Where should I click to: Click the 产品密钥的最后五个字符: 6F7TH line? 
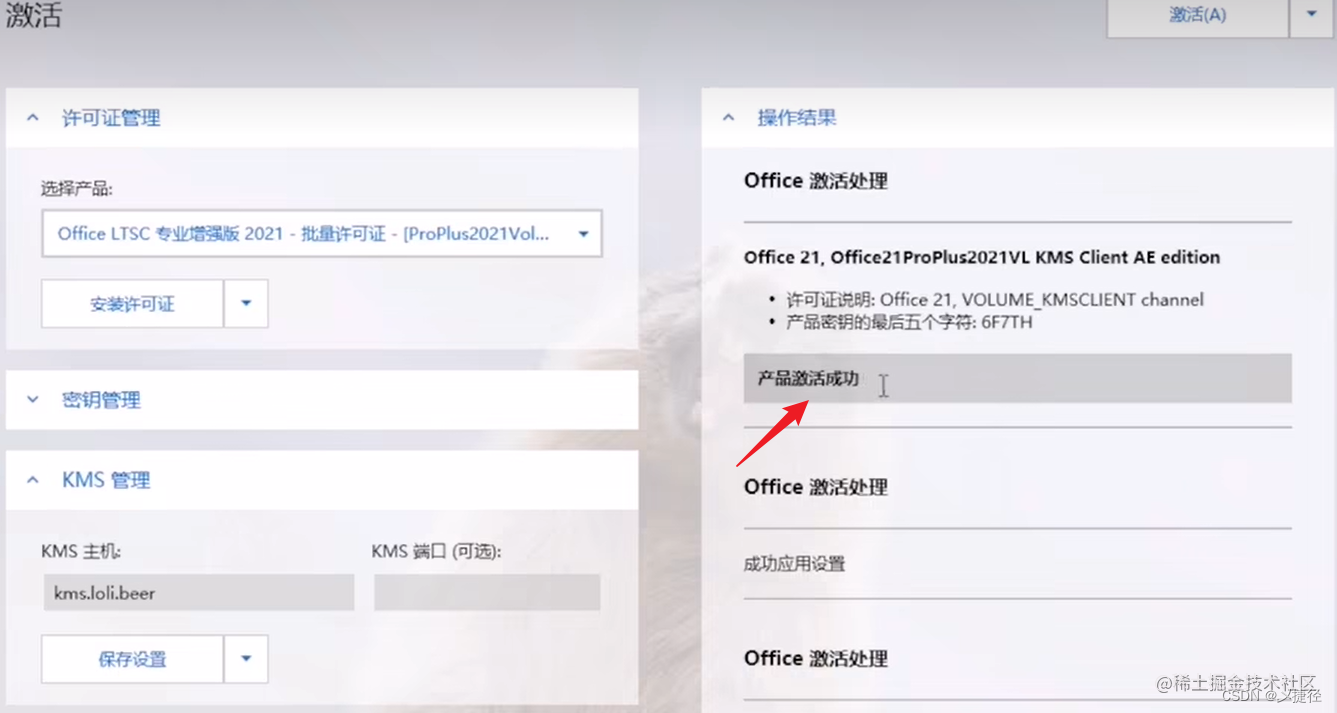pyautogui.click(x=909, y=322)
